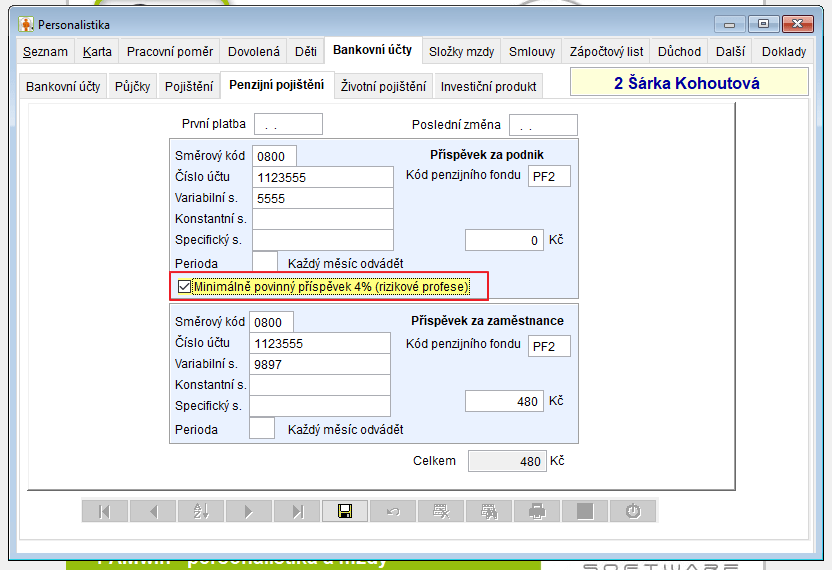Screen dimensions: 832x570
Task: Open the Složky mzdy tab
Action: (x=461, y=52)
